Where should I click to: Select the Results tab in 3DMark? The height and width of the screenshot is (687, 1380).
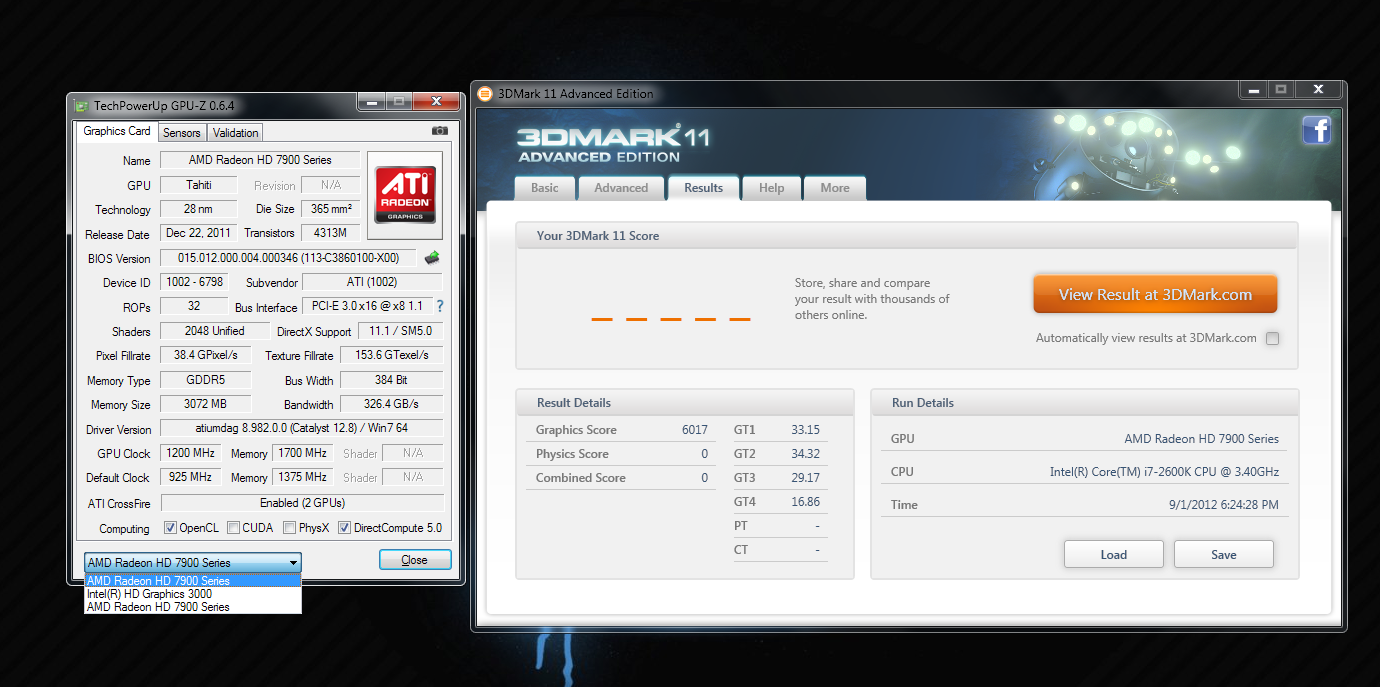703,188
